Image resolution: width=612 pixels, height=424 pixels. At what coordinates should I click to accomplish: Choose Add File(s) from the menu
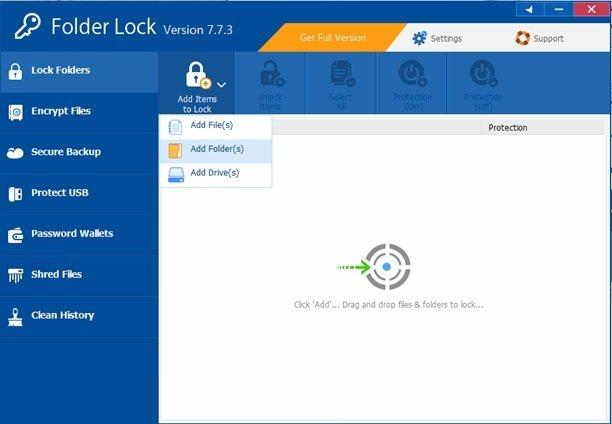(x=215, y=127)
